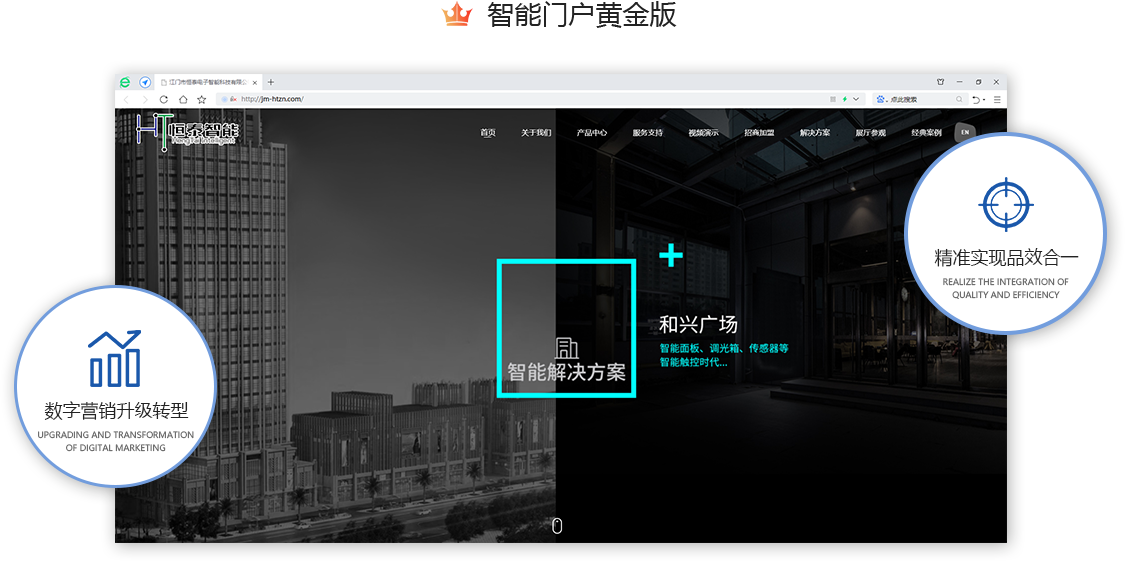Click the site security icon before URL
Image resolution: width=1125 pixels, height=561 pixels.
(233, 99)
